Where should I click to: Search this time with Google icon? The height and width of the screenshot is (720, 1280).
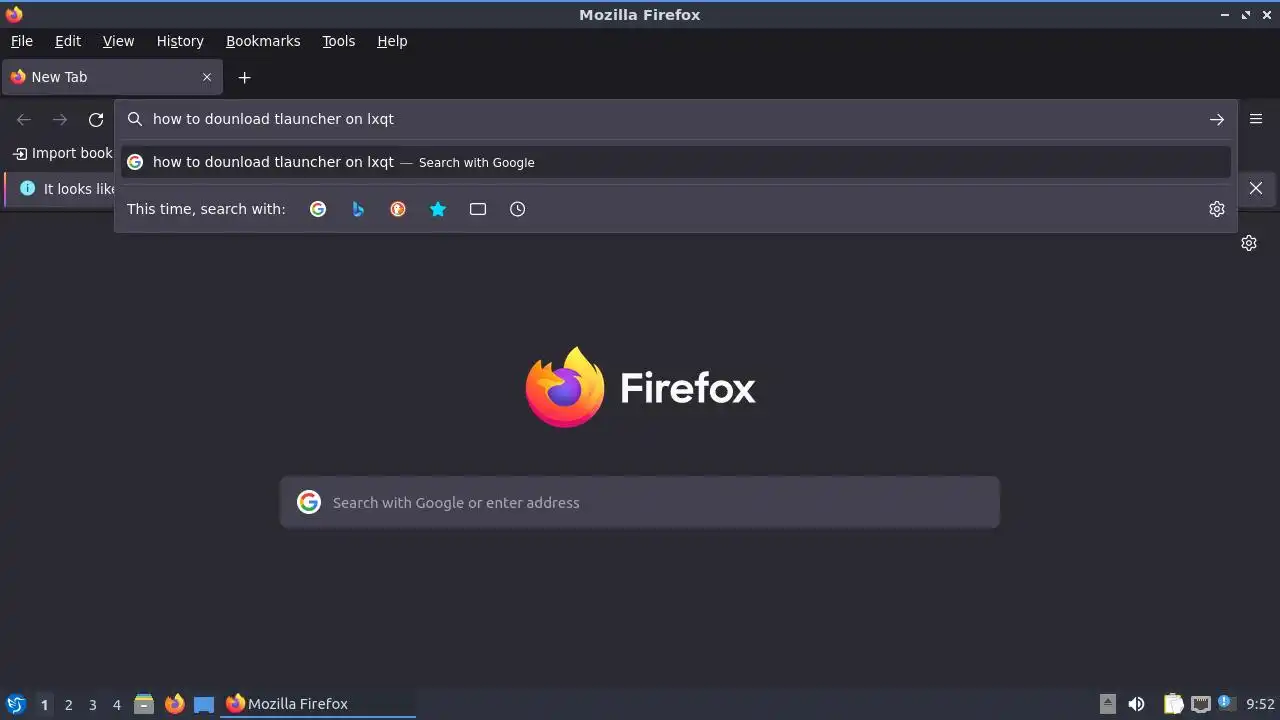coord(318,209)
